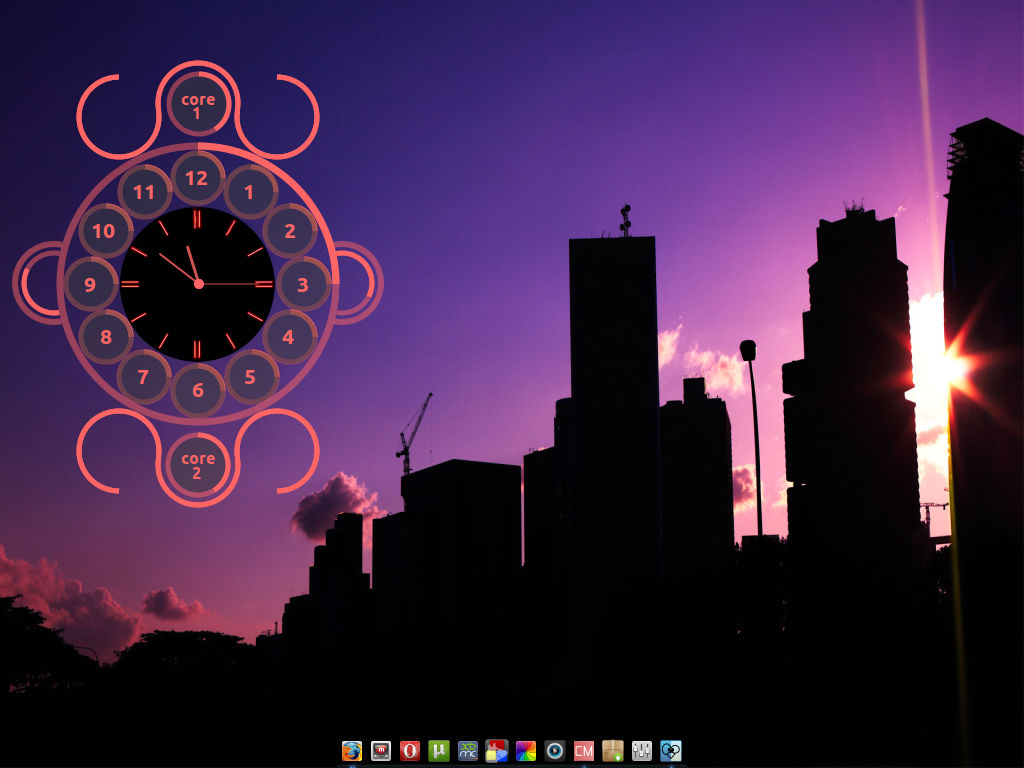
Task: Click the core 2 CPU label
Action: click(x=197, y=465)
